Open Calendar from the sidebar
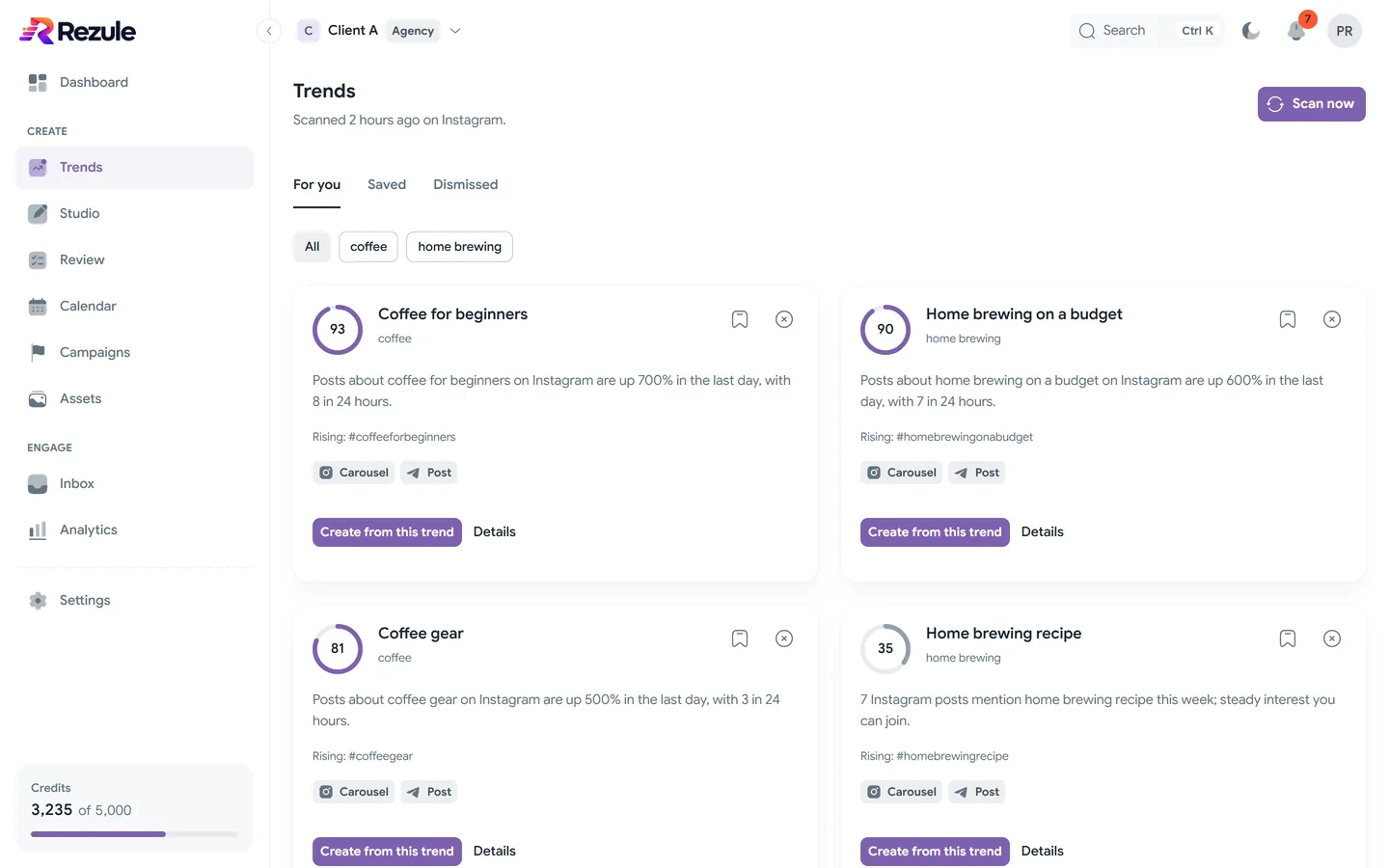Image resolution: width=1389 pixels, height=868 pixels. tap(134, 307)
